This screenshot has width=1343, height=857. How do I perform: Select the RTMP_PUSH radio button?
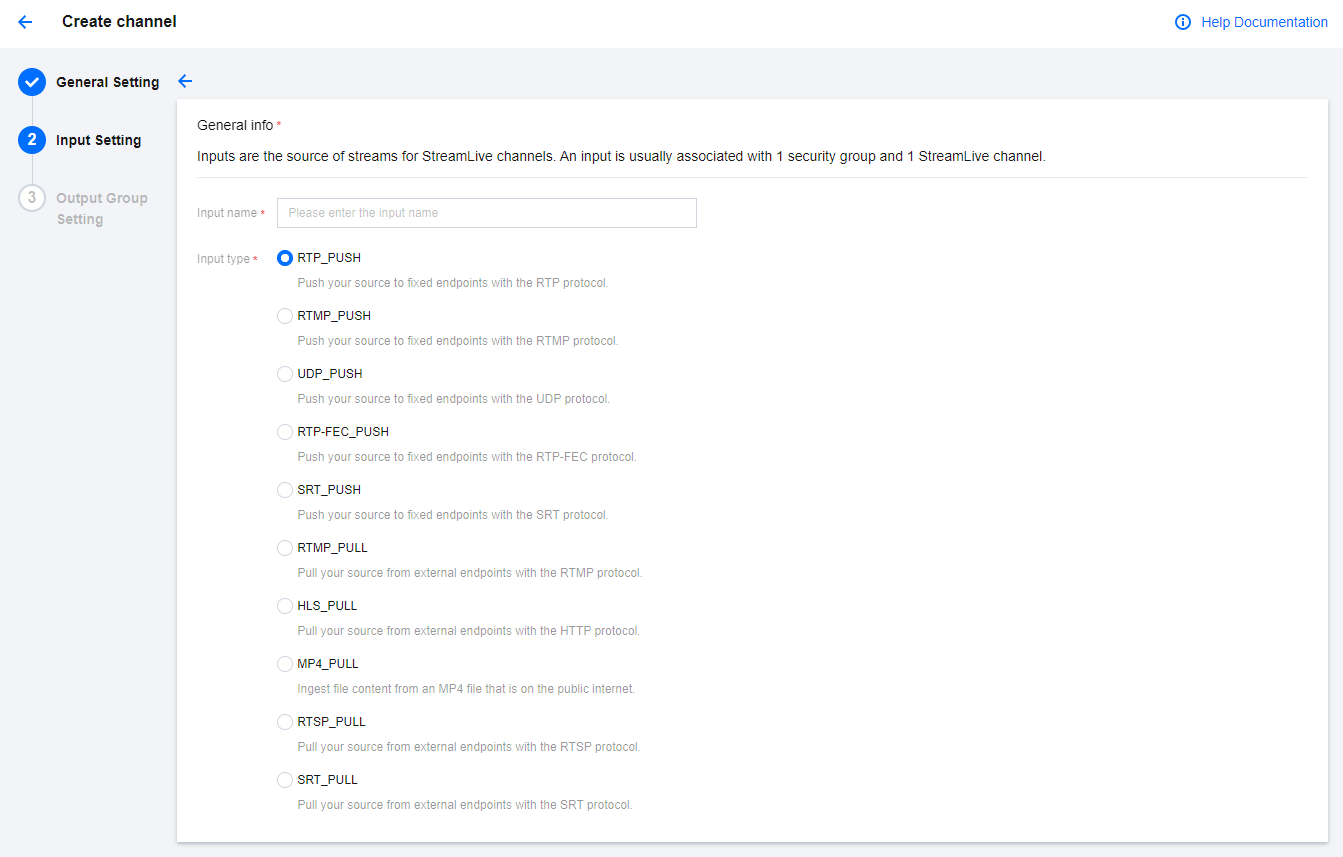coord(285,316)
